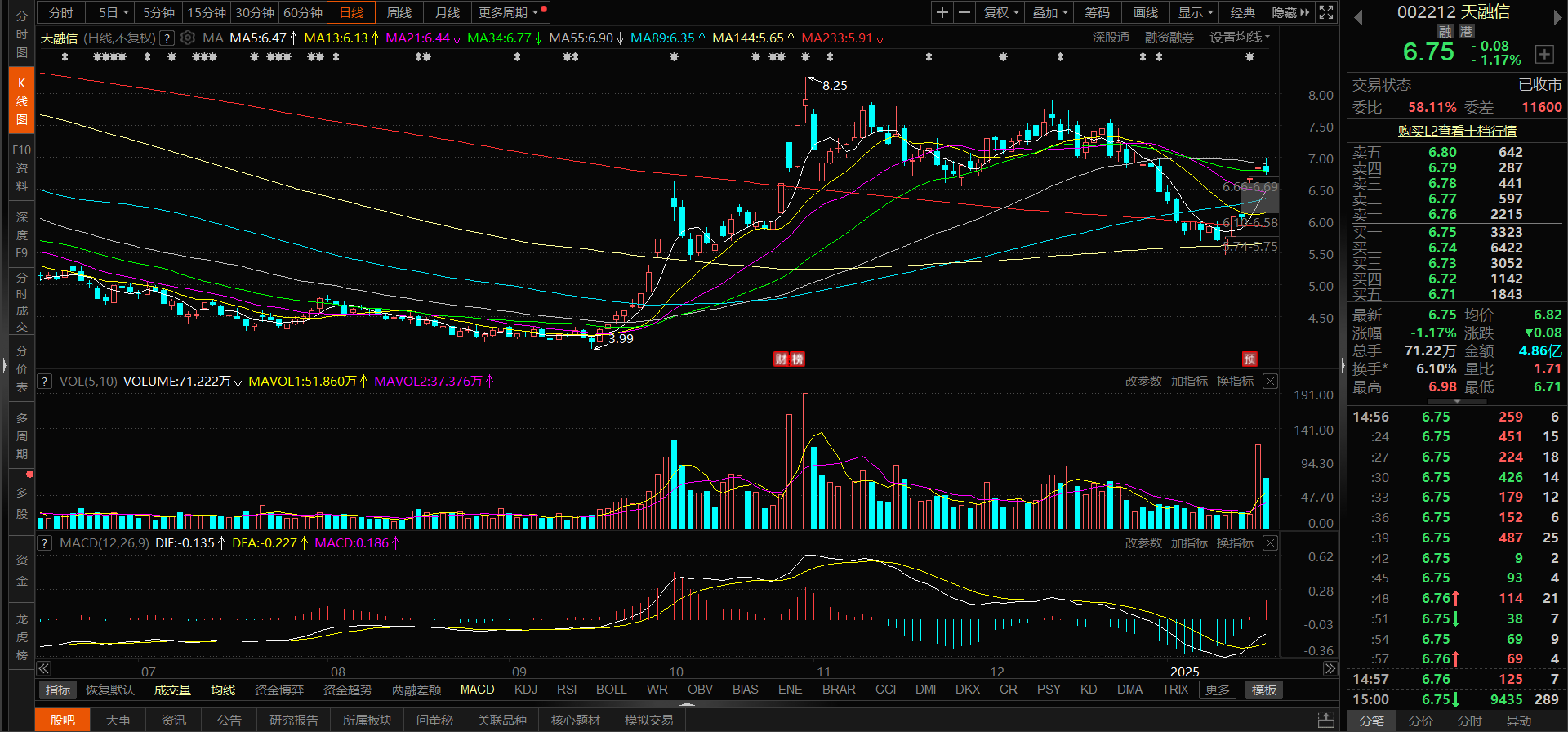
Task: Switch to 15分钟 period tab
Action: pos(207,12)
